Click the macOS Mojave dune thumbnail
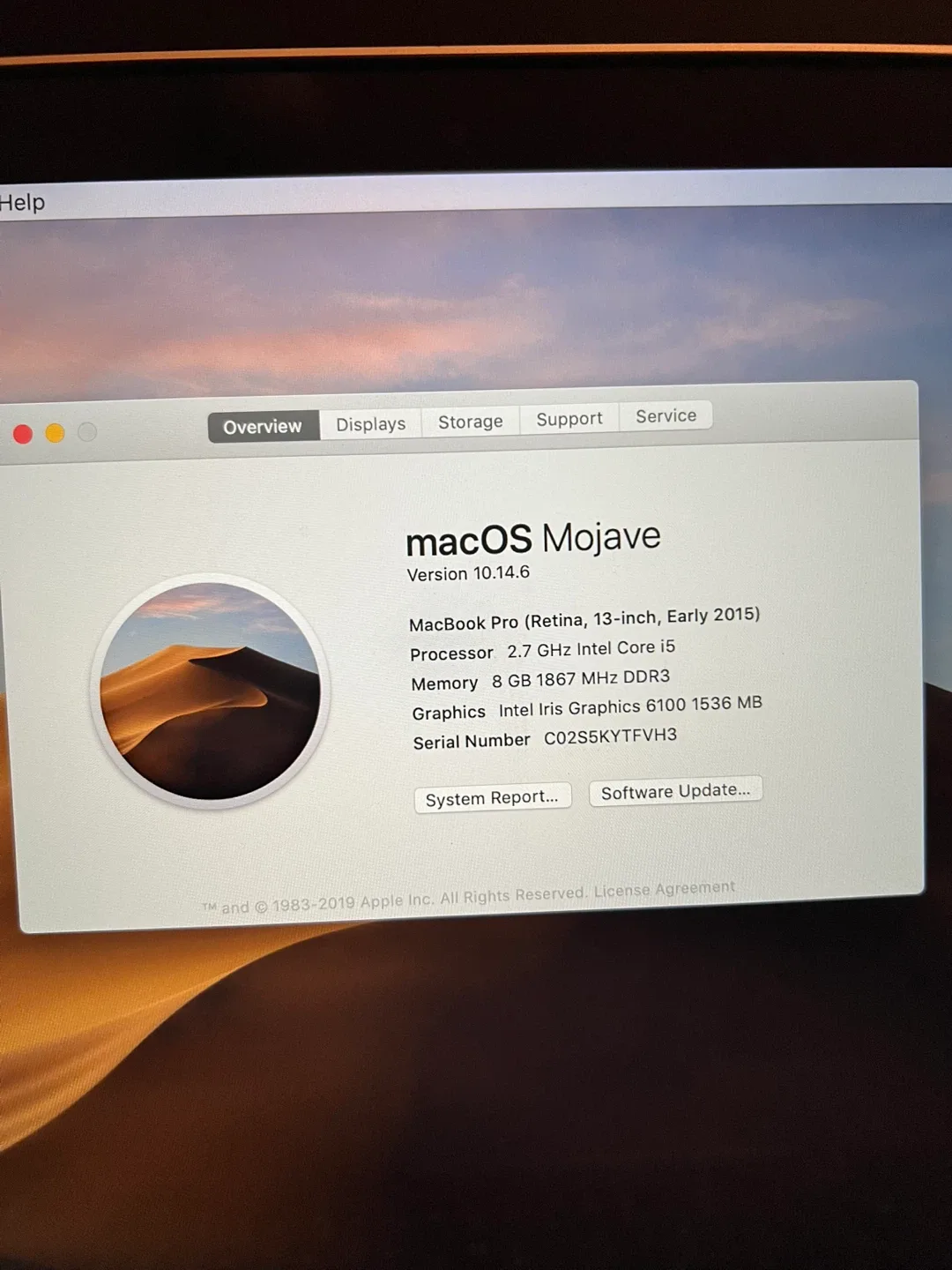 (210, 688)
